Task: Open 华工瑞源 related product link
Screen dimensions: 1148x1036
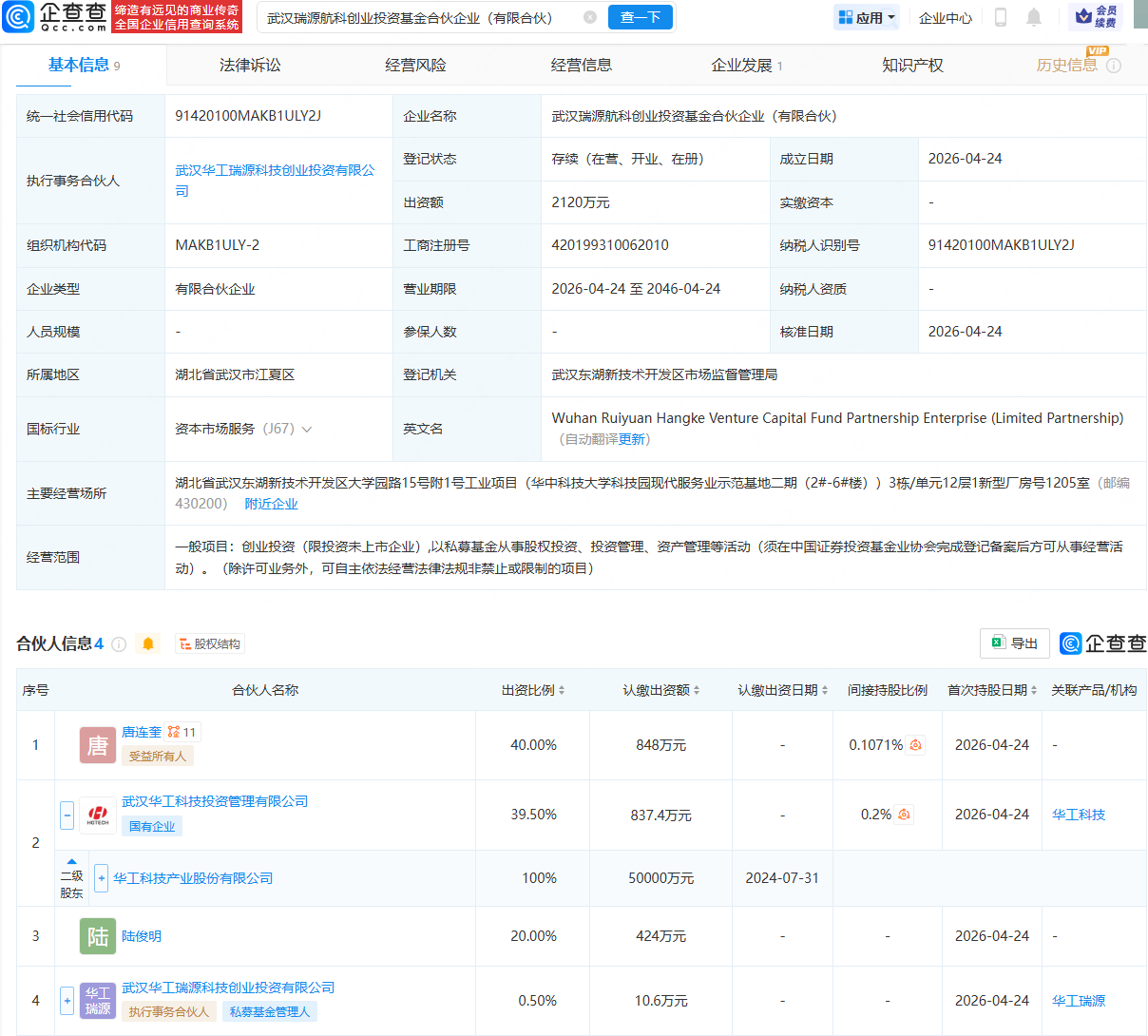Action: click(x=1079, y=1001)
